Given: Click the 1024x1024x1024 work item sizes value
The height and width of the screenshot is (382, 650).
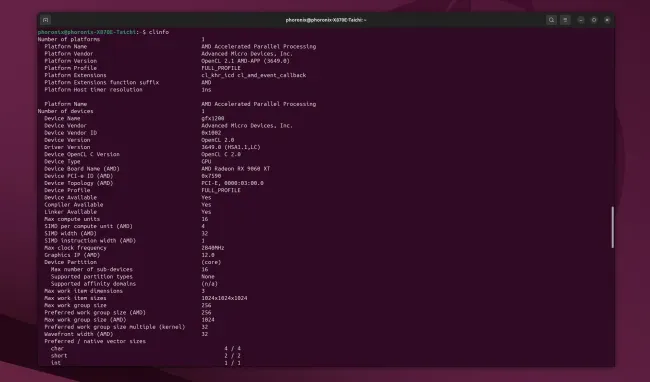Looking at the screenshot, I should click(224, 298).
